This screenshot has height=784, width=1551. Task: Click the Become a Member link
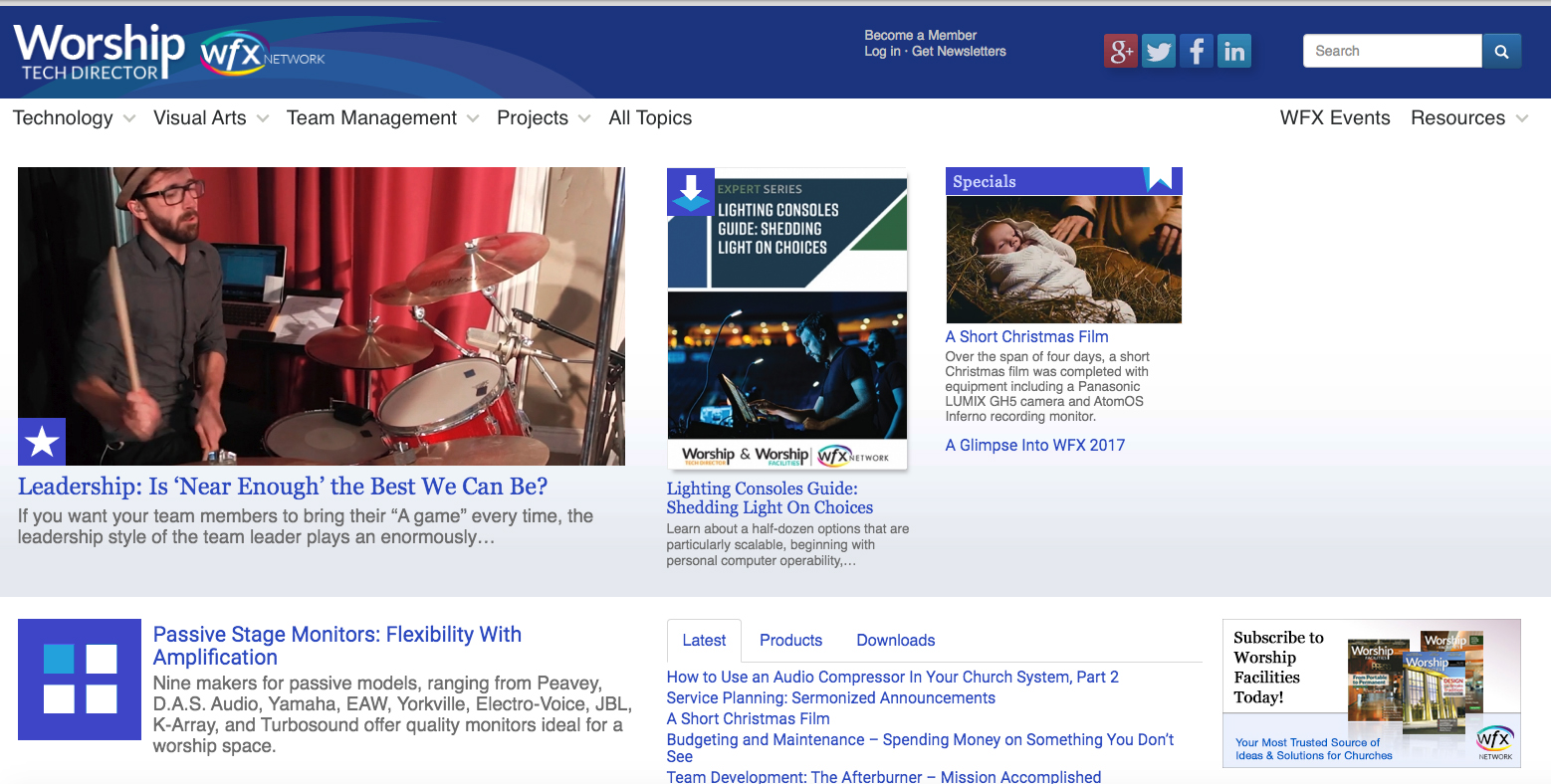pos(920,35)
